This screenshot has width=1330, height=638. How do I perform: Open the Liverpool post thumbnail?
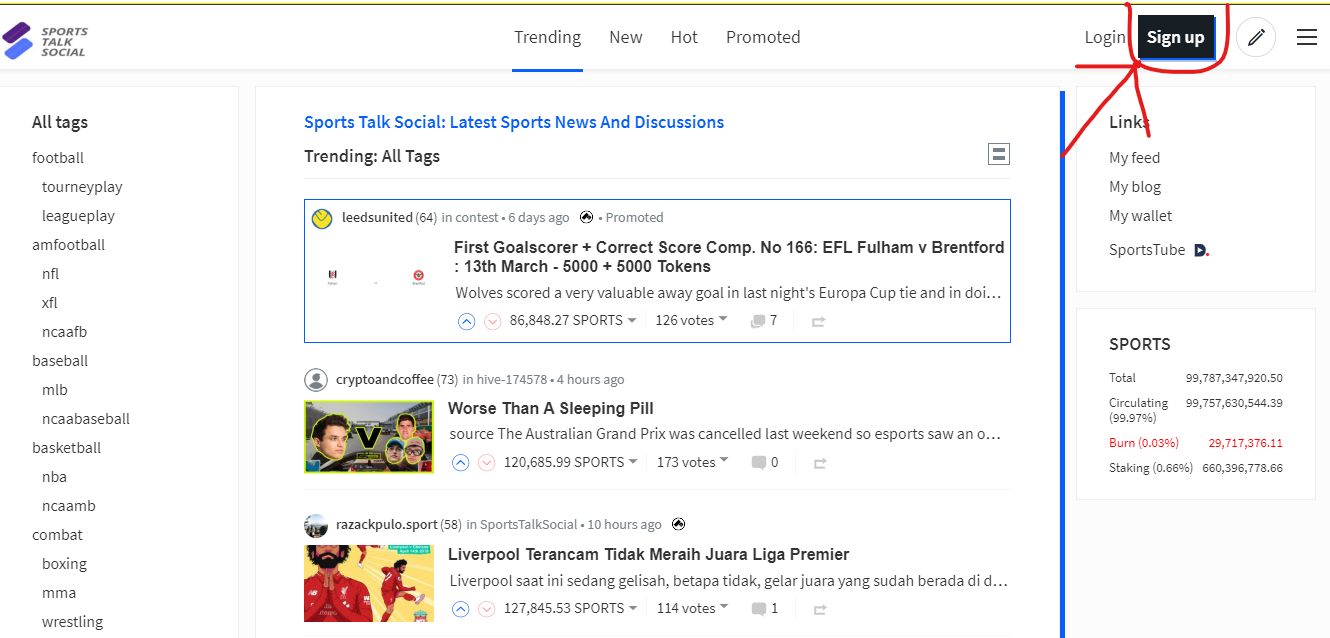pyautogui.click(x=369, y=583)
